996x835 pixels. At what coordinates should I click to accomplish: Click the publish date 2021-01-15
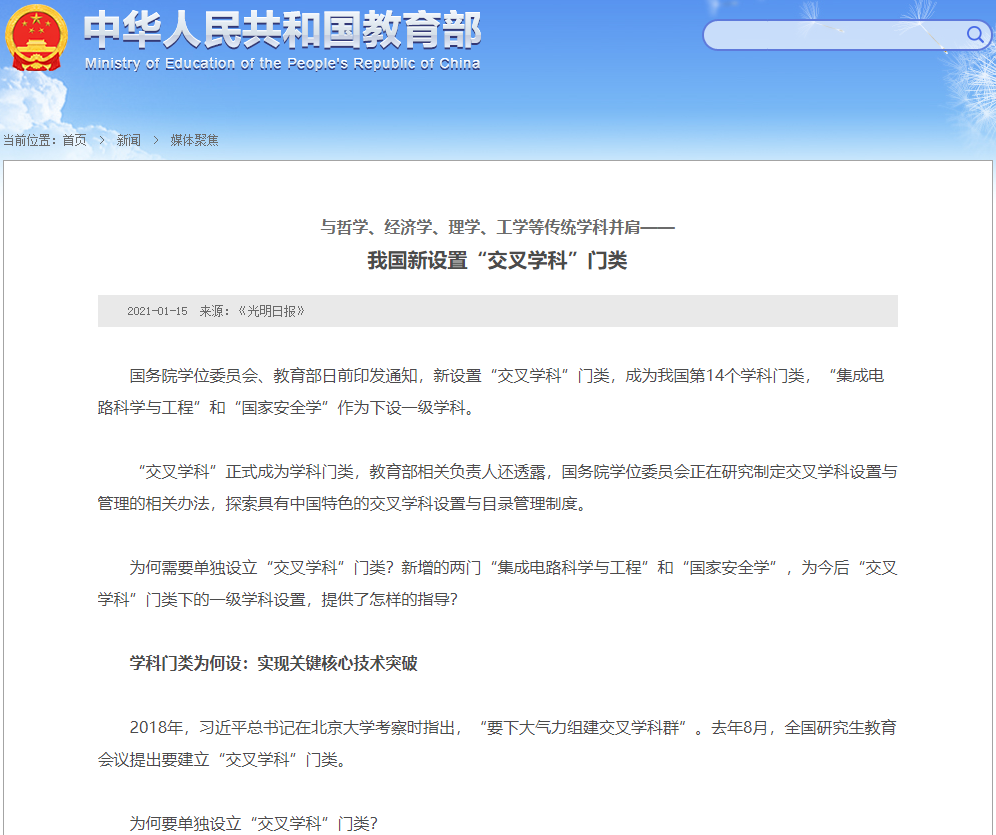coord(157,311)
